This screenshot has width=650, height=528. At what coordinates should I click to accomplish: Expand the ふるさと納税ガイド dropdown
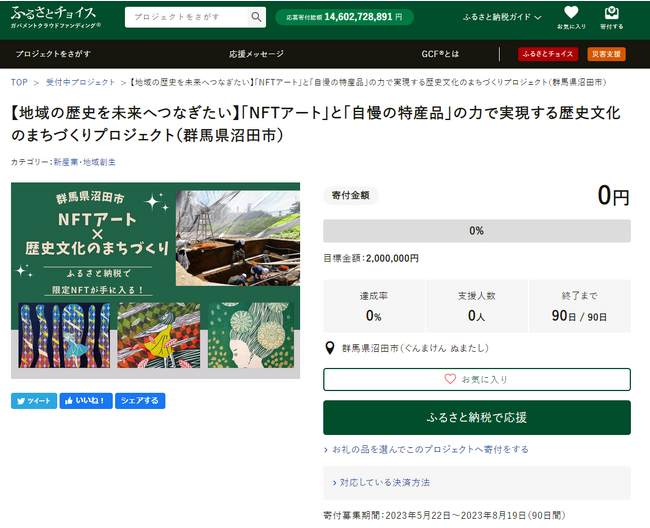[502, 18]
